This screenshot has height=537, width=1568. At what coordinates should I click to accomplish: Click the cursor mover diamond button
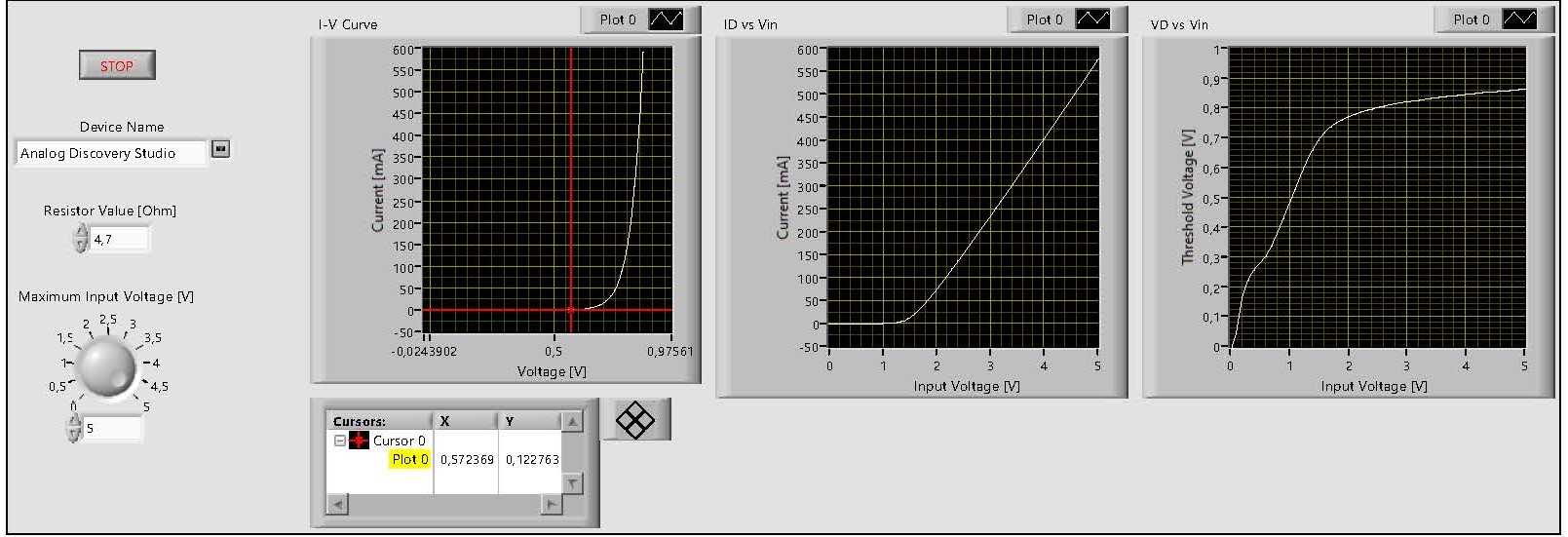(x=635, y=420)
